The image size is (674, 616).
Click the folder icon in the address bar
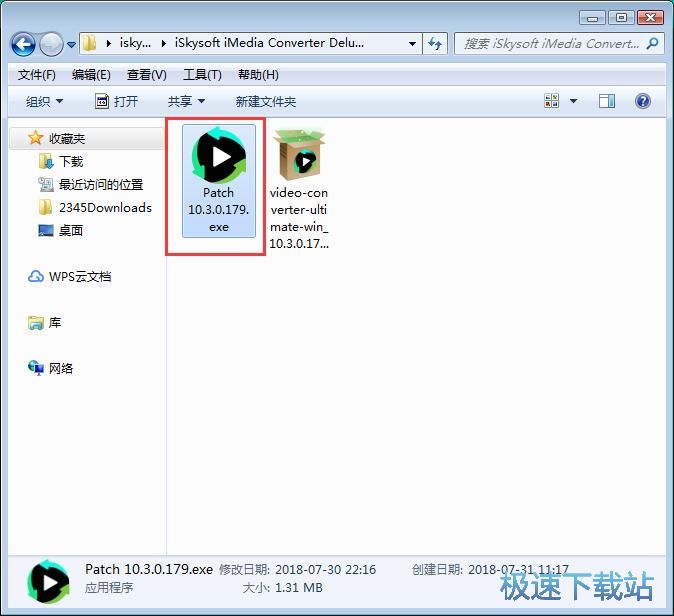pyautogui.click(x=89, y=43)
